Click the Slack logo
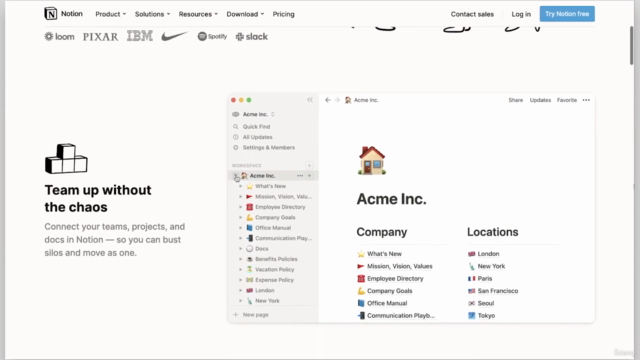Screen dimensions: 640x360 [x=251, y=37]
